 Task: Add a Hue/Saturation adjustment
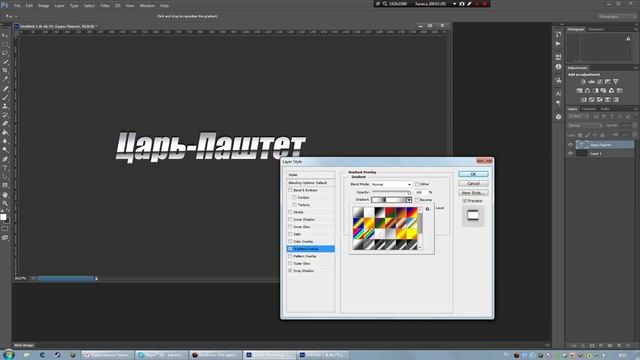click(x=580, y=91)
